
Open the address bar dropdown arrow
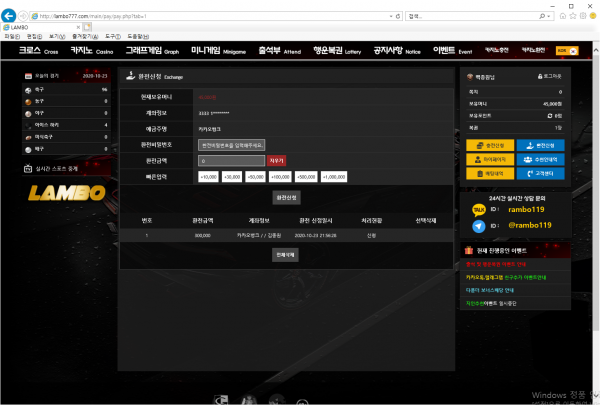pos(391,16)
